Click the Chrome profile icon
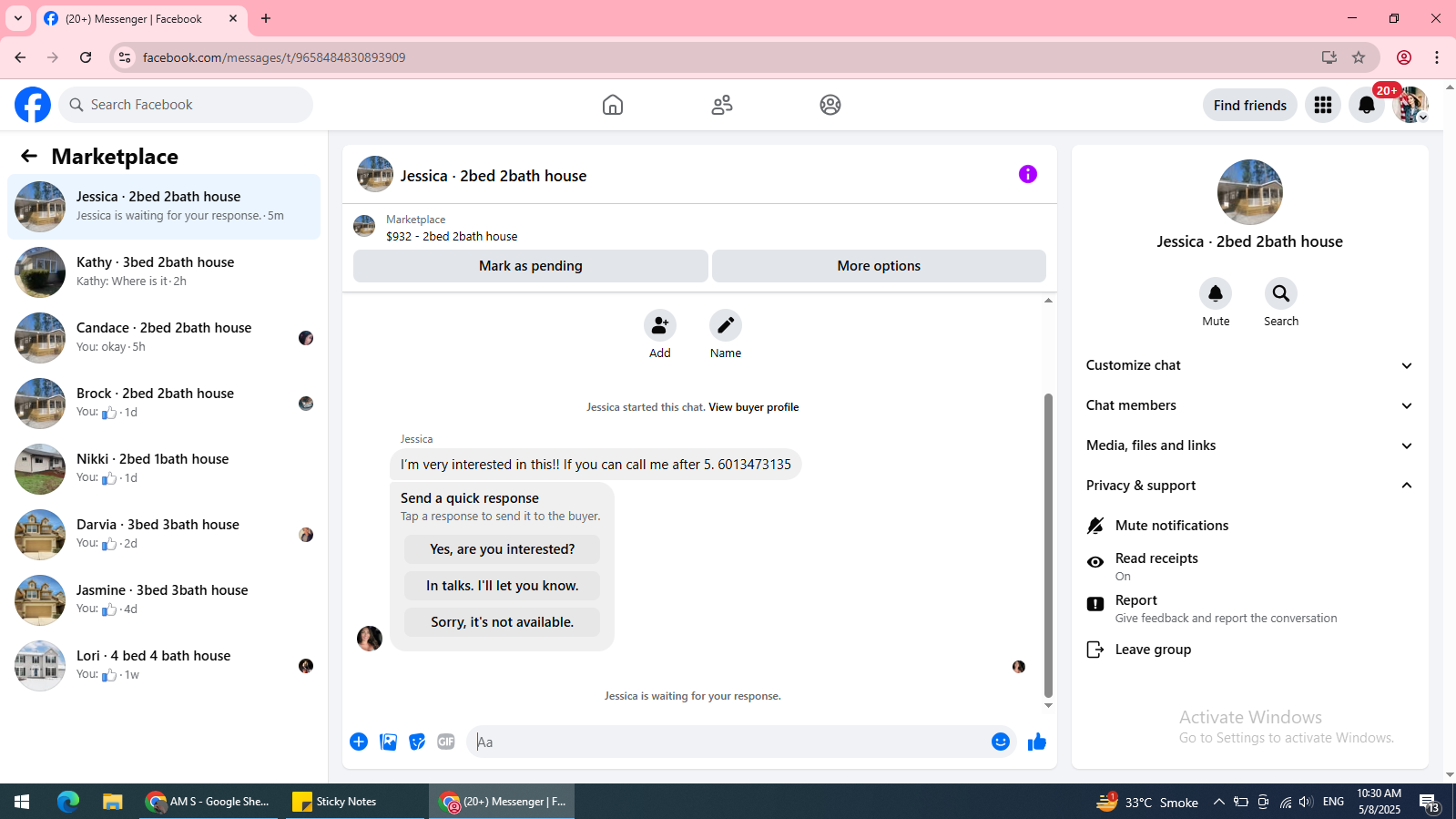 1404,57
